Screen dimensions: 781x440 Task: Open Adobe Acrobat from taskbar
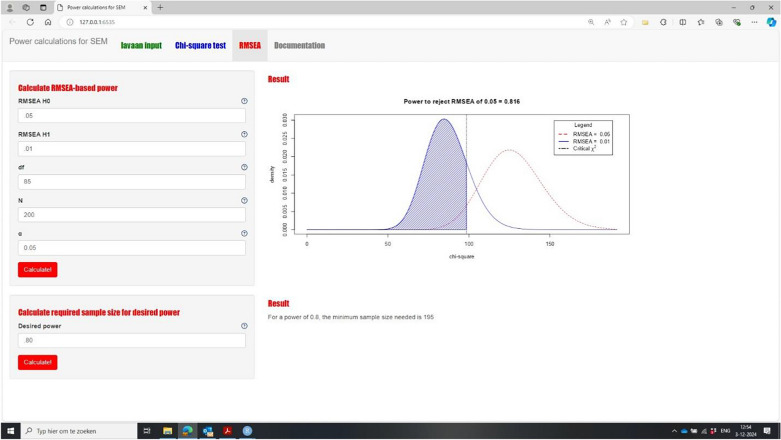(228, 431)
